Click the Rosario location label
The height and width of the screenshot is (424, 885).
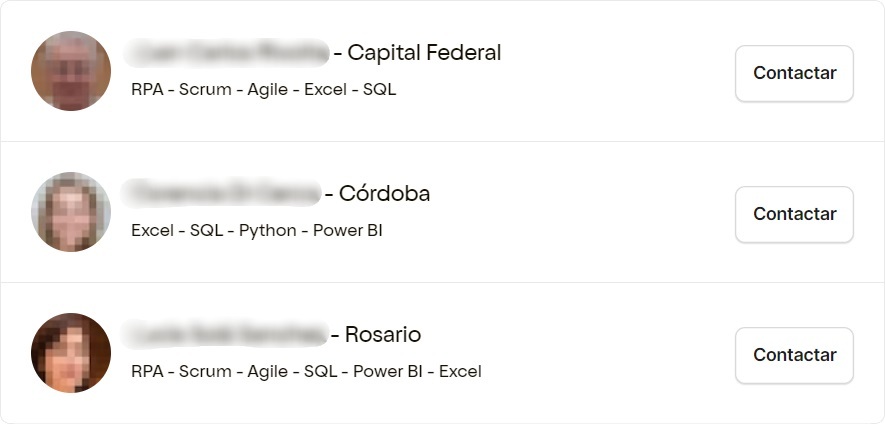pos(383,334)
